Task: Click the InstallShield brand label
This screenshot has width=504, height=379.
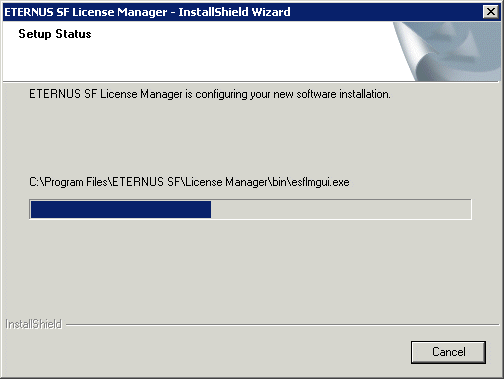Action: 34,324
